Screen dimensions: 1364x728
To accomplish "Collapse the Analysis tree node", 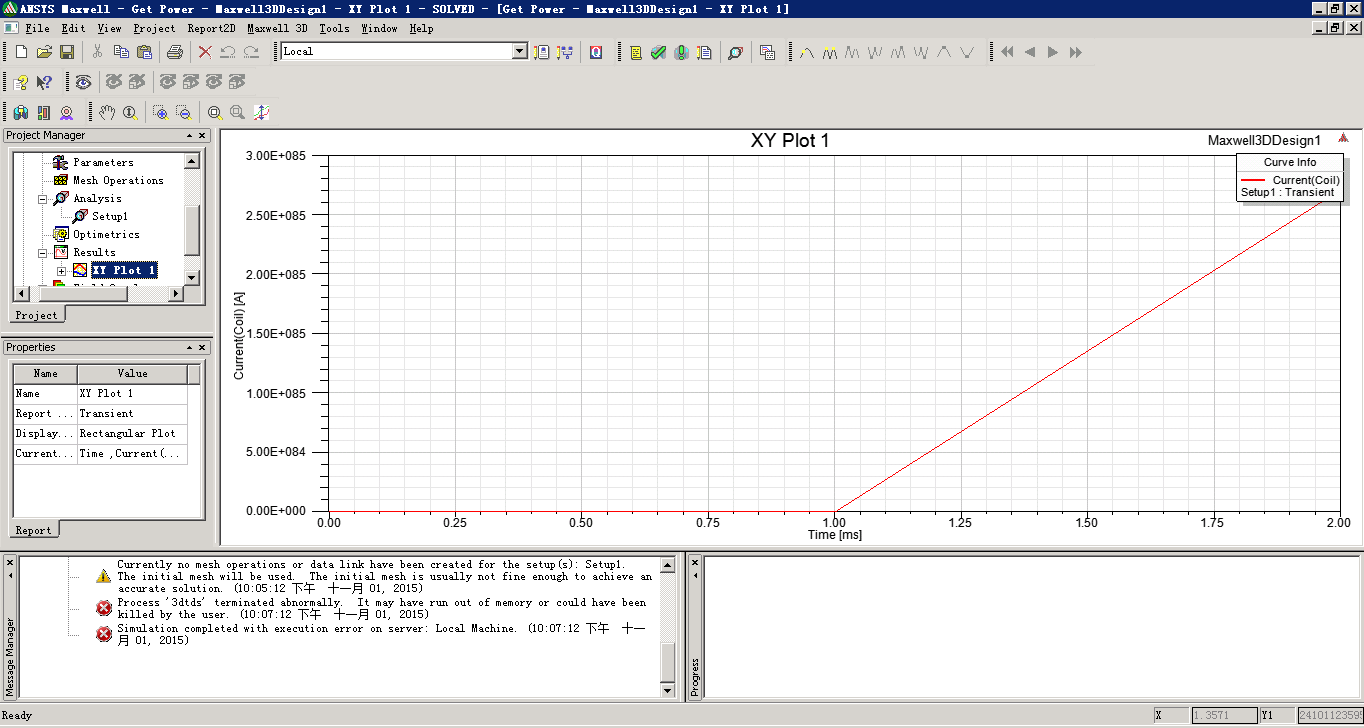I will (43, 198).
